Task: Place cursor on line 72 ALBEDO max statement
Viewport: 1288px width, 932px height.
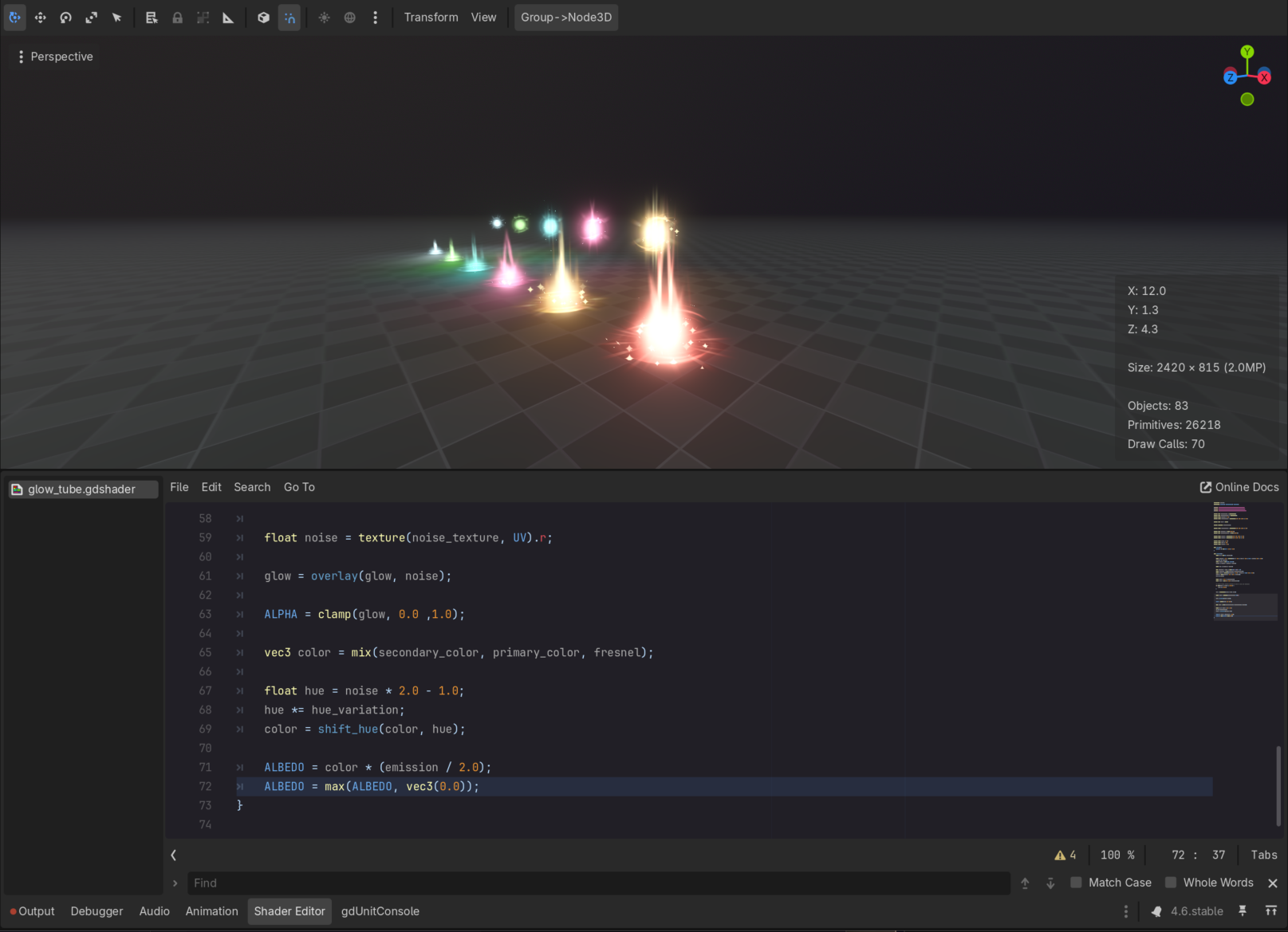Action: (372, 787)
